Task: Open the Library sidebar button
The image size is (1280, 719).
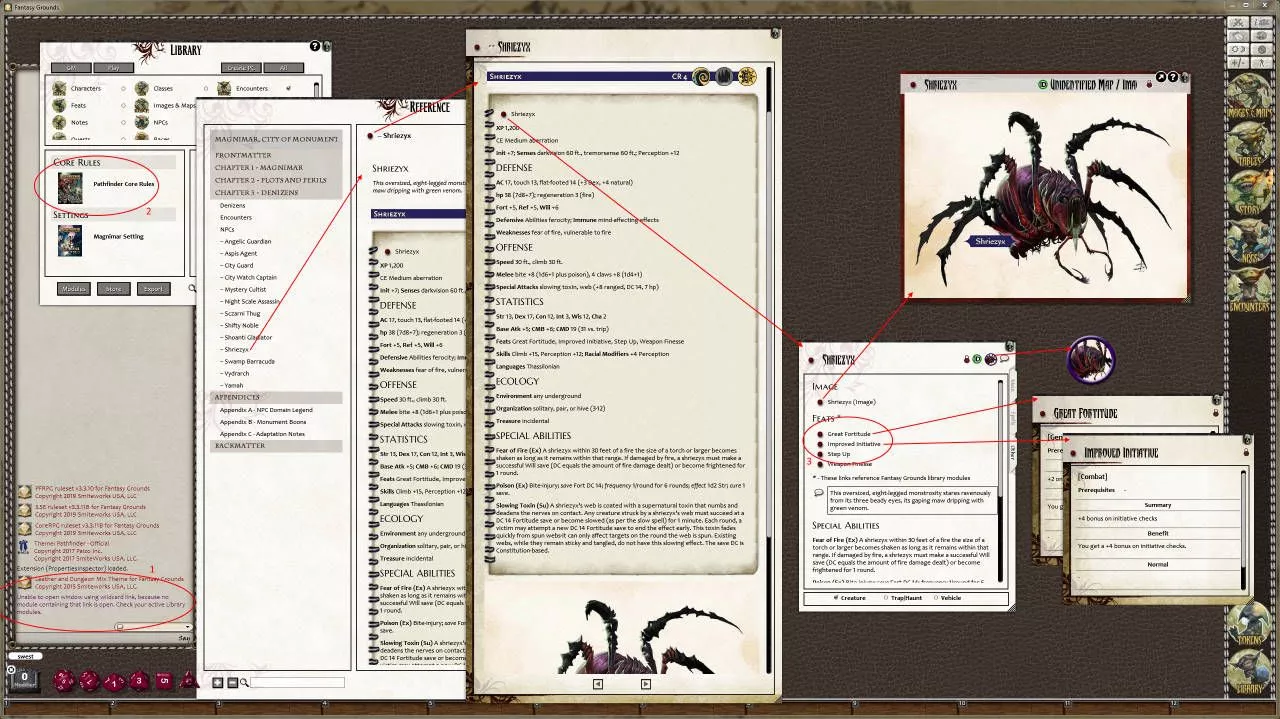Action: (x=1248, y=669)
